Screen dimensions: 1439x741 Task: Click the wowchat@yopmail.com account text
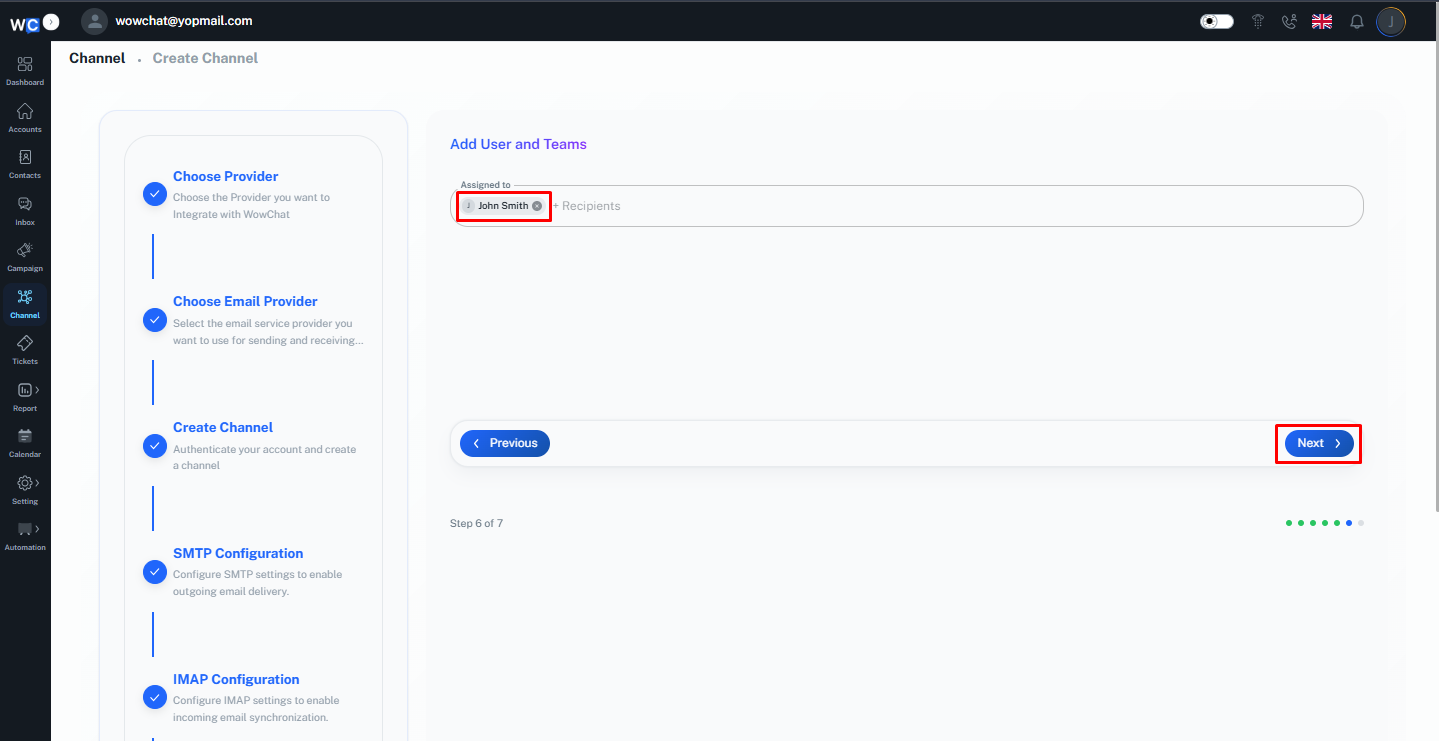pyautogui.click(x=184, y=20)
